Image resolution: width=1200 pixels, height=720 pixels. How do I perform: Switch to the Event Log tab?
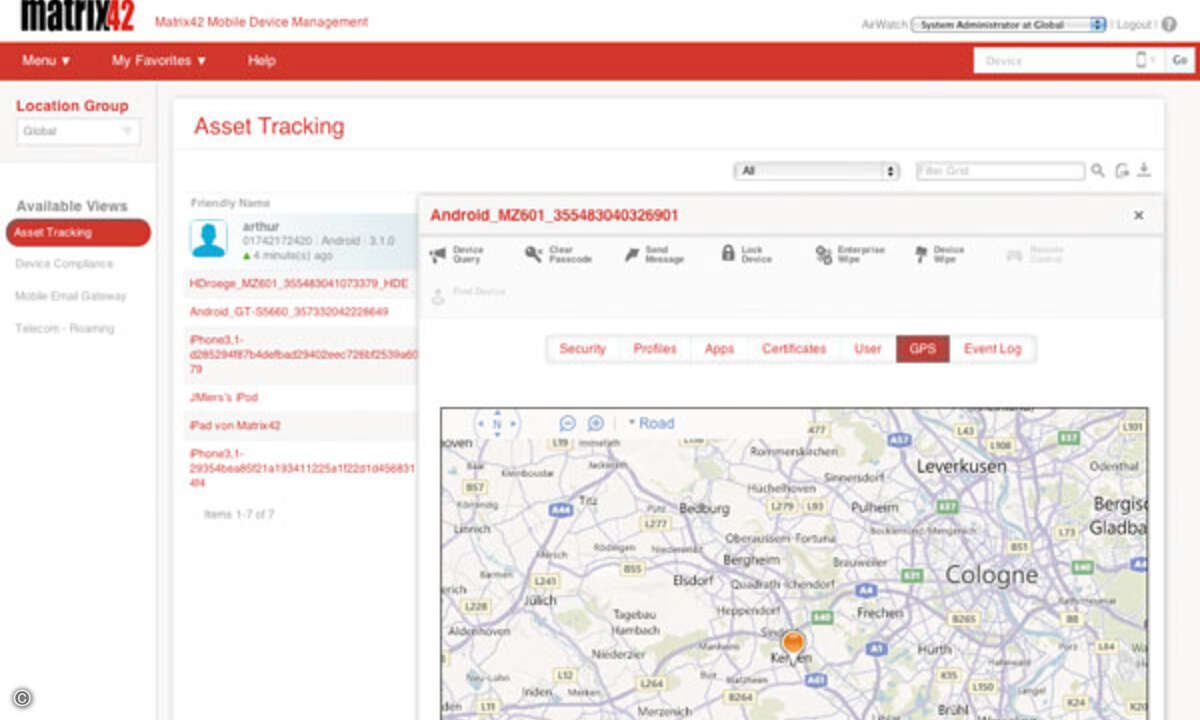993,349
